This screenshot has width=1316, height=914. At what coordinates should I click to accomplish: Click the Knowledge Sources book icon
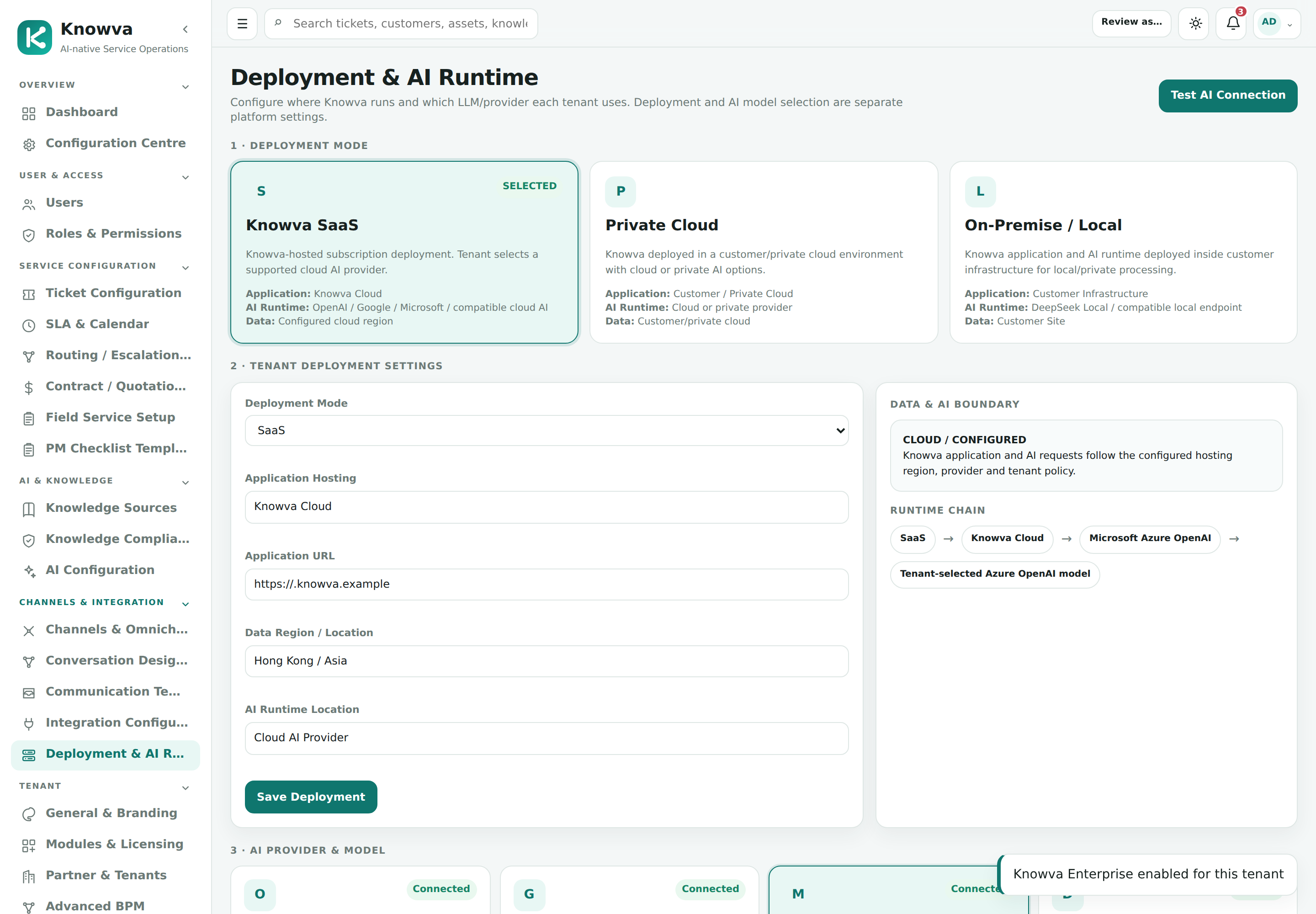tap(29, 509)
